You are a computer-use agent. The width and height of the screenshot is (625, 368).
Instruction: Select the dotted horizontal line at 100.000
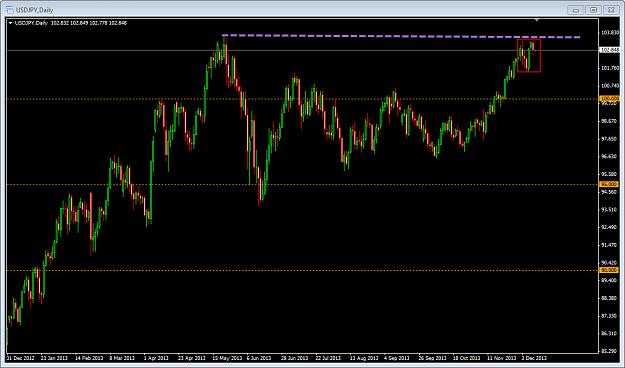point(303,98)
